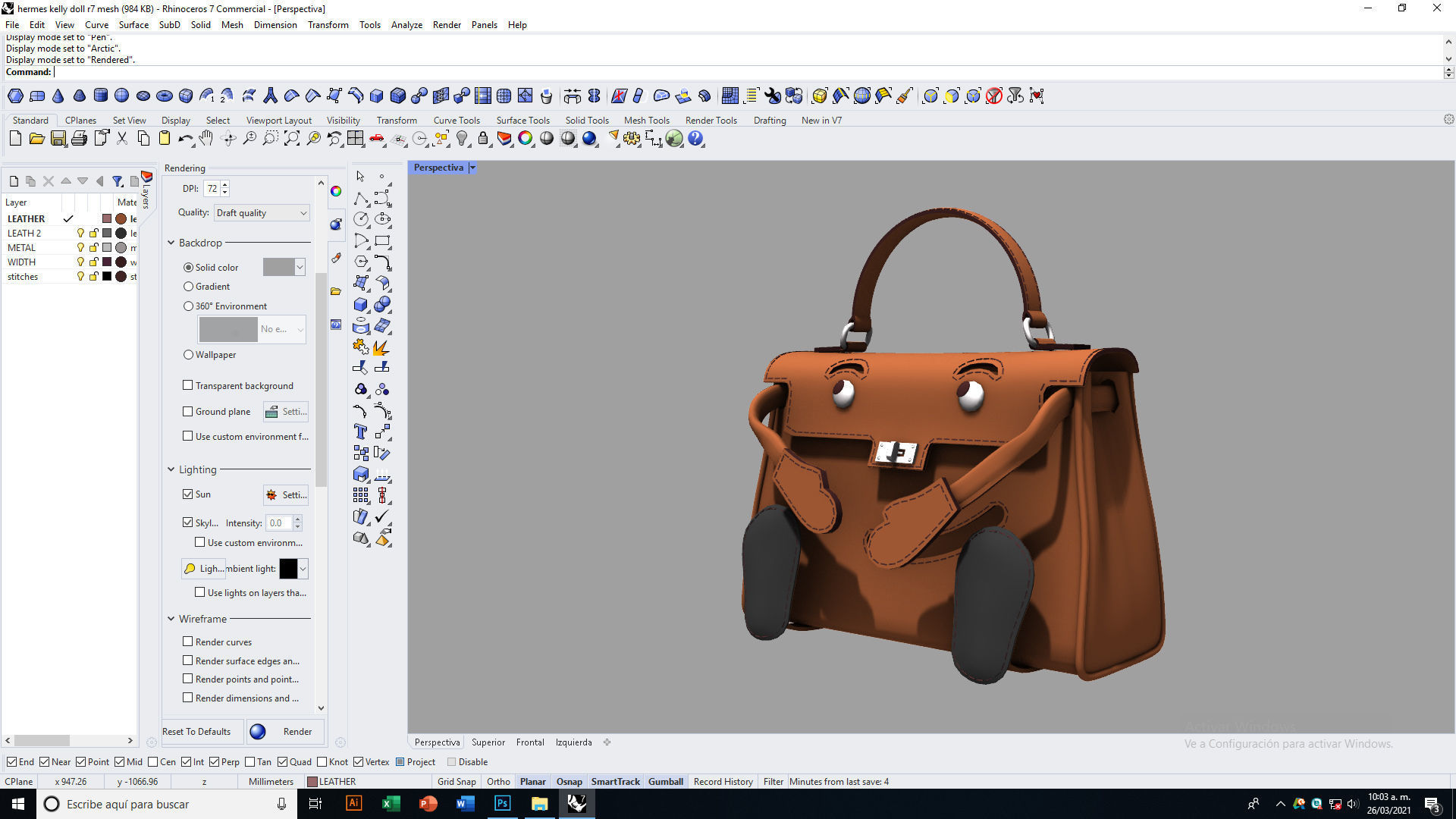Toggle the End osnap checkbox
This screenshot has width=1456, height=819.
11,762
